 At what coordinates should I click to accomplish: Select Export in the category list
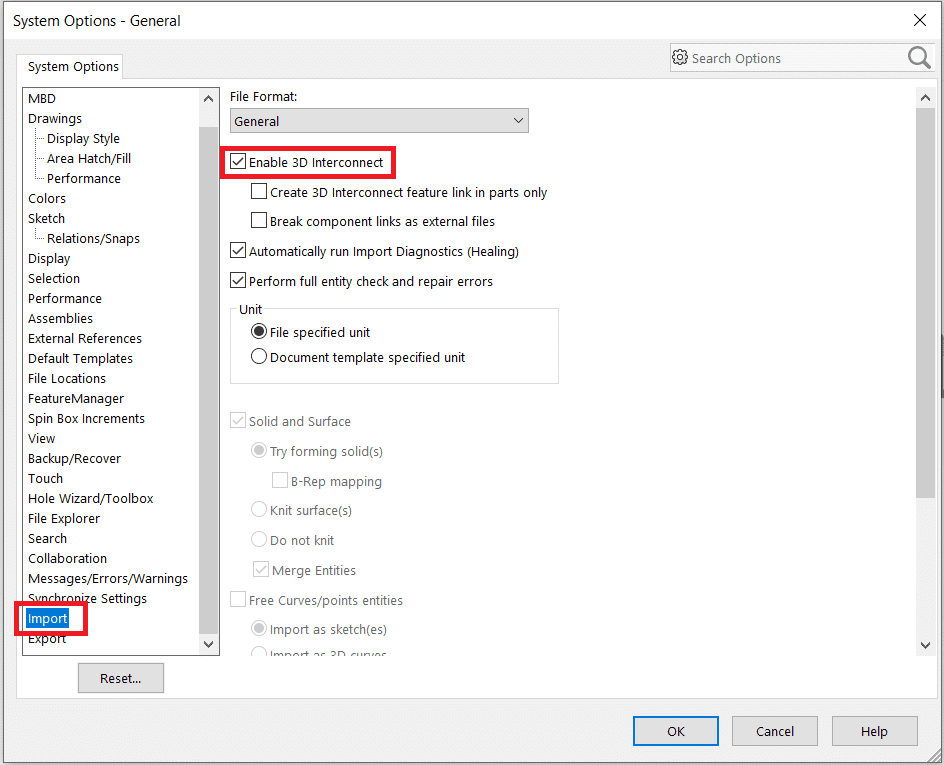click(x=47, y=639)
